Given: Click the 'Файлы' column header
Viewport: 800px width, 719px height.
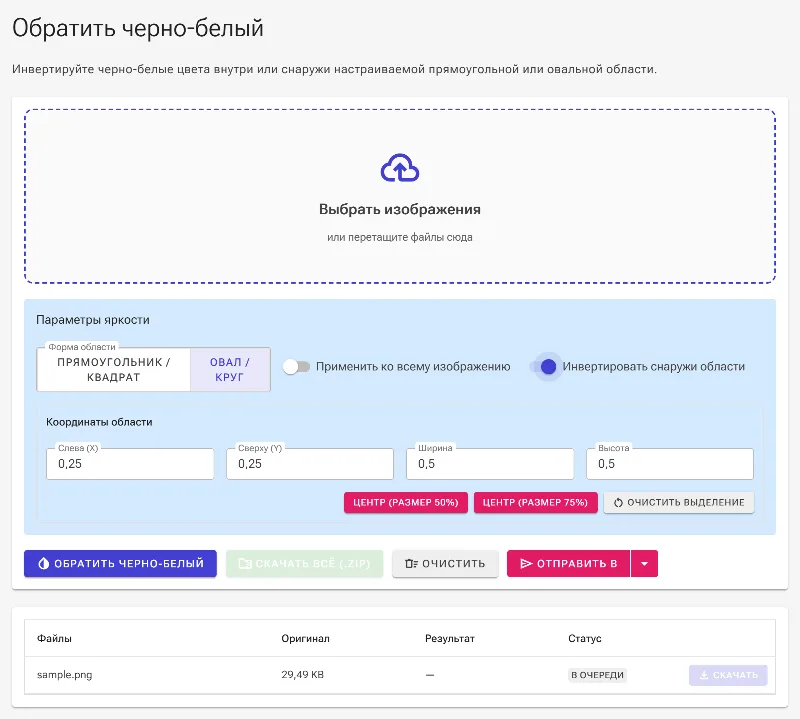Looking at the screenshot, I should click(54, 638).
